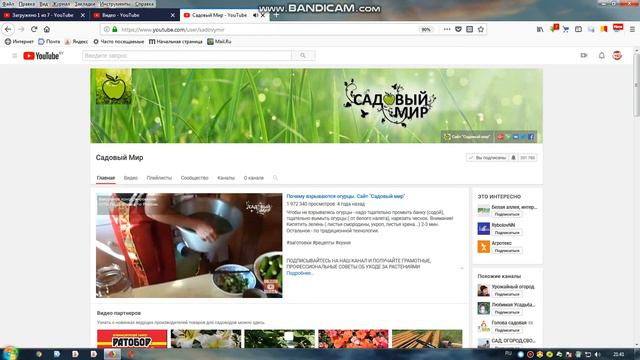640x360 pixels.
Task: Subscribe to Белая аллея channel
Action: [x=507, y=214]
